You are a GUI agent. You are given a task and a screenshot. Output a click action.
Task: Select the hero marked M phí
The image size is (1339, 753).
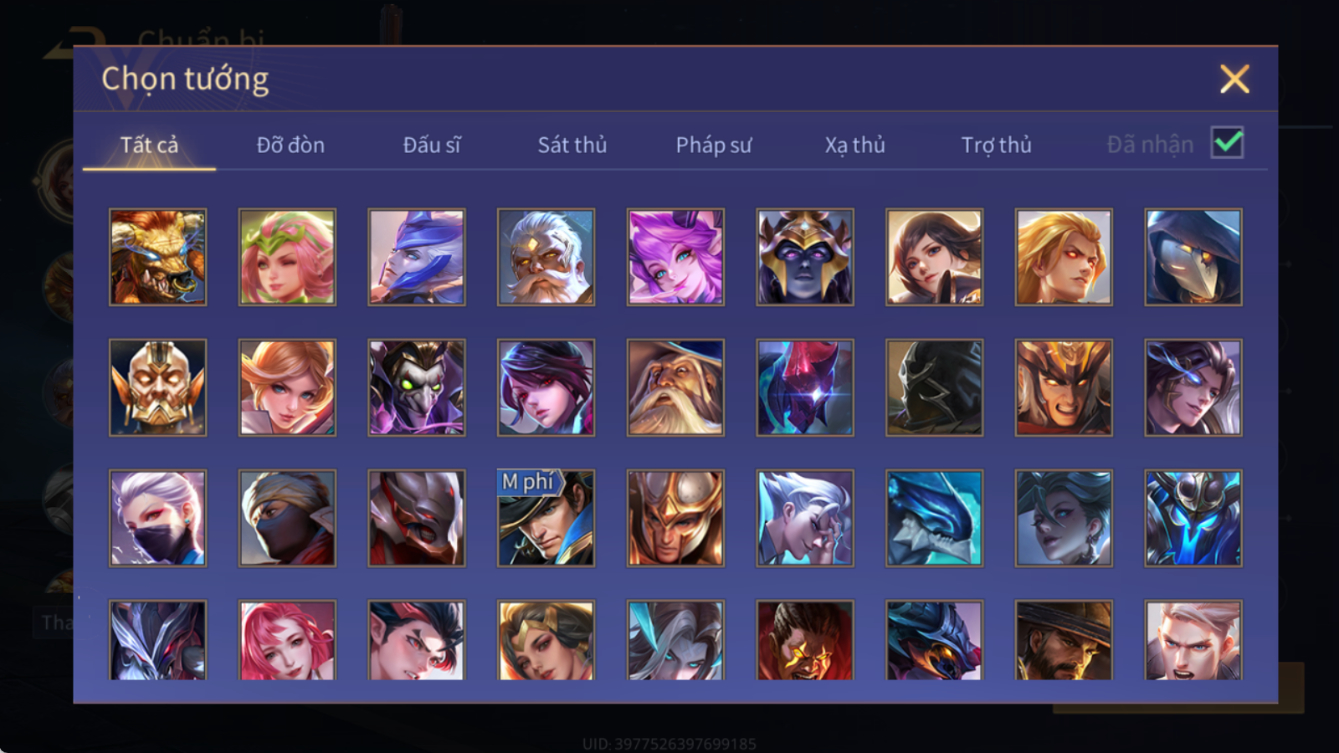(x=546, y=518)
